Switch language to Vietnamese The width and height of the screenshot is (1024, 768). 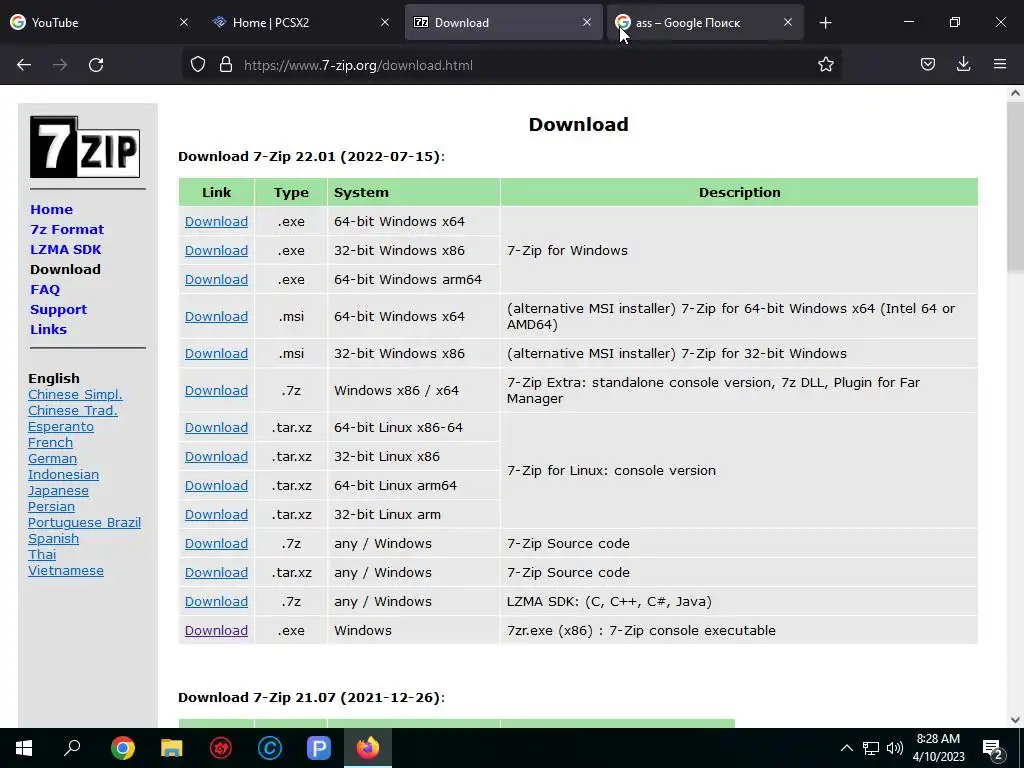[65, 570]
